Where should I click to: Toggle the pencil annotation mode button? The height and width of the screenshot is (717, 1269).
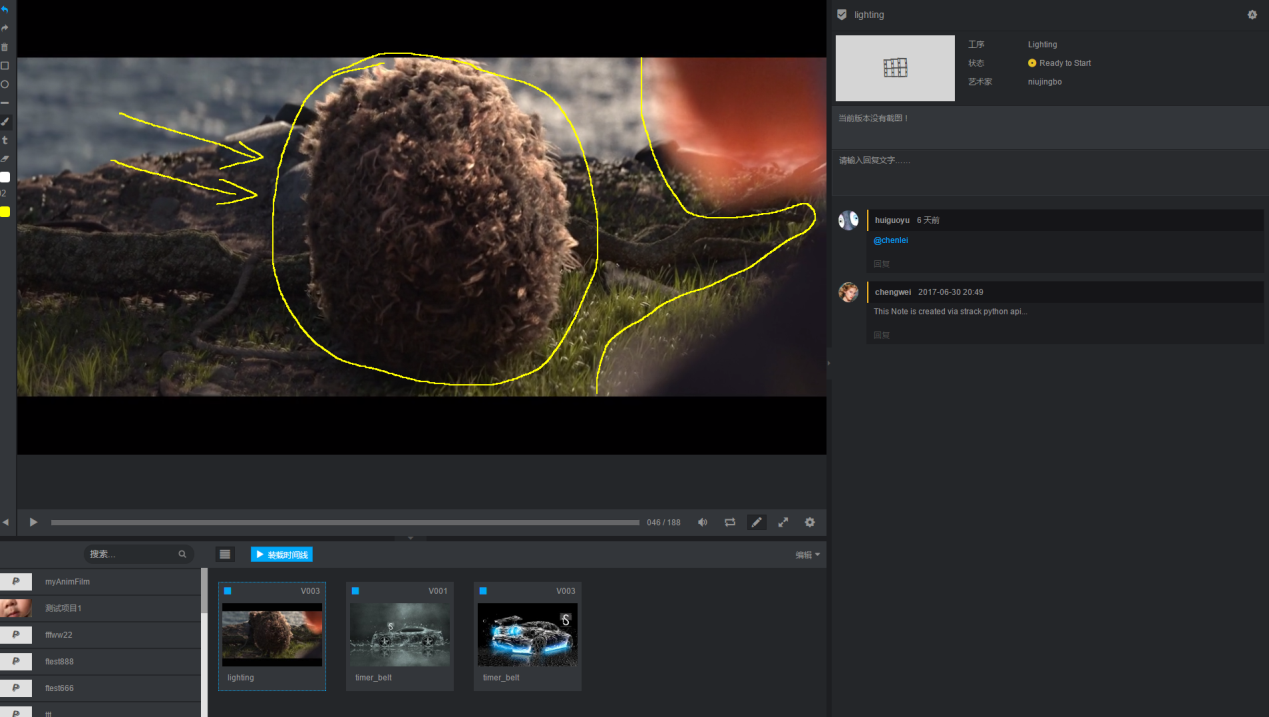(x=757, y=522)
